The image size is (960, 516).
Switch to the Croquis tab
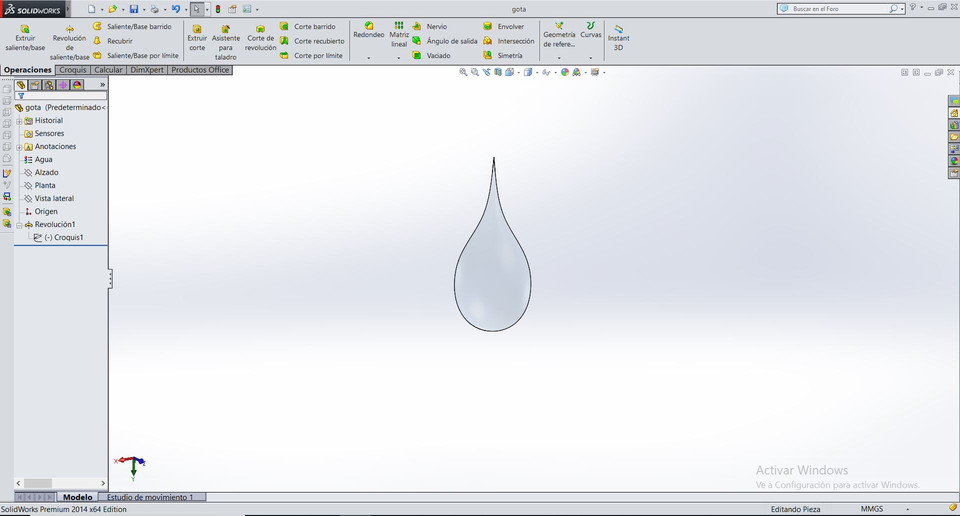(73, 70)
